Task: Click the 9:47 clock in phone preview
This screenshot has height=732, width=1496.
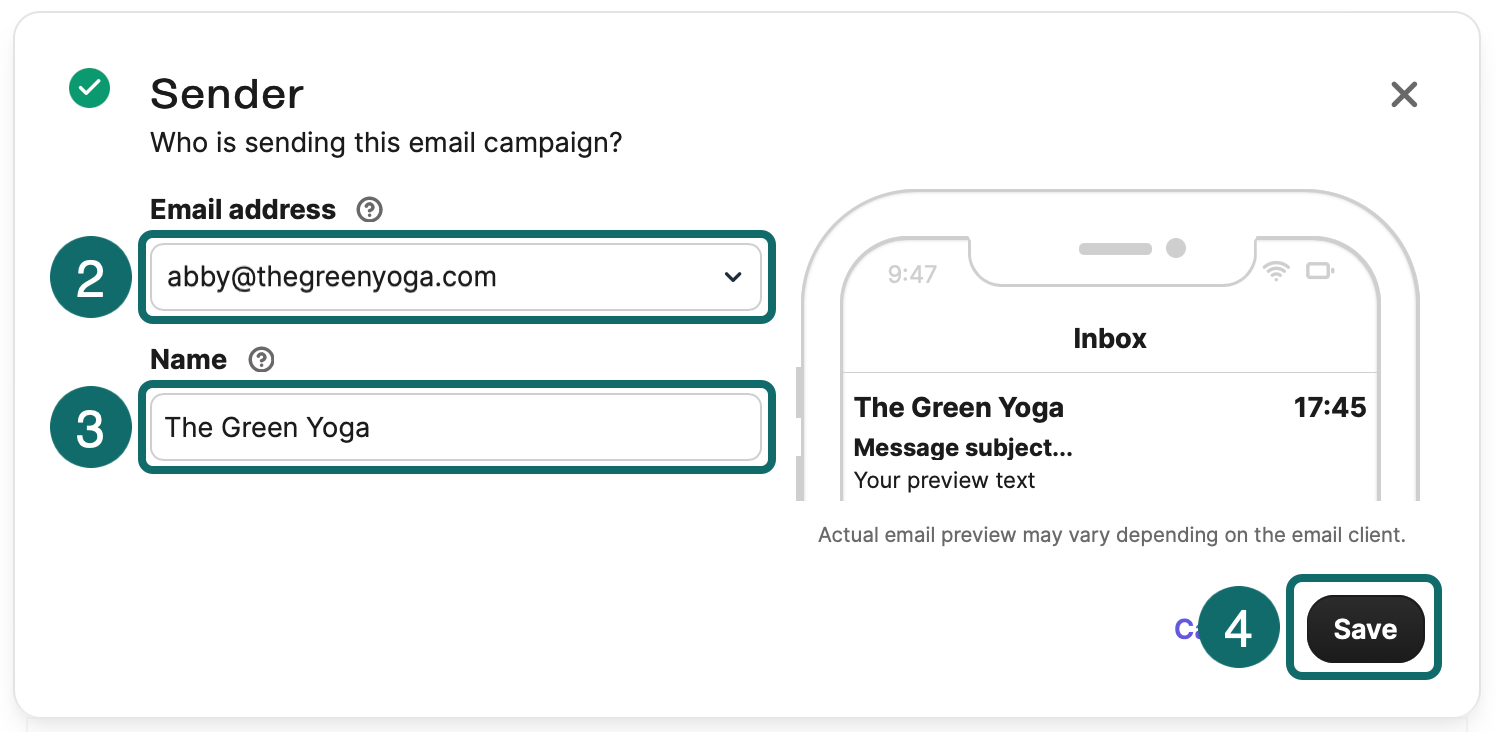Action: (912, 274)
